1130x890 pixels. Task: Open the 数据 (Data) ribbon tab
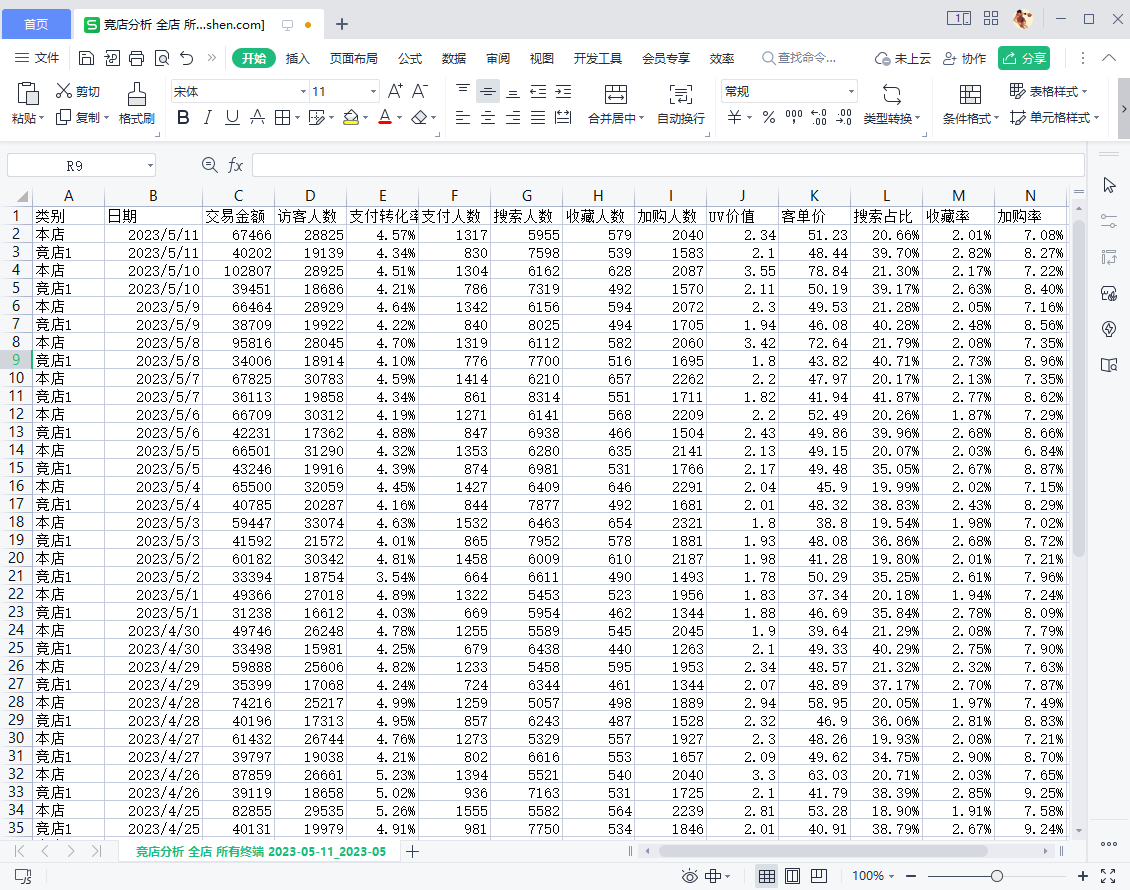point(454,58)
